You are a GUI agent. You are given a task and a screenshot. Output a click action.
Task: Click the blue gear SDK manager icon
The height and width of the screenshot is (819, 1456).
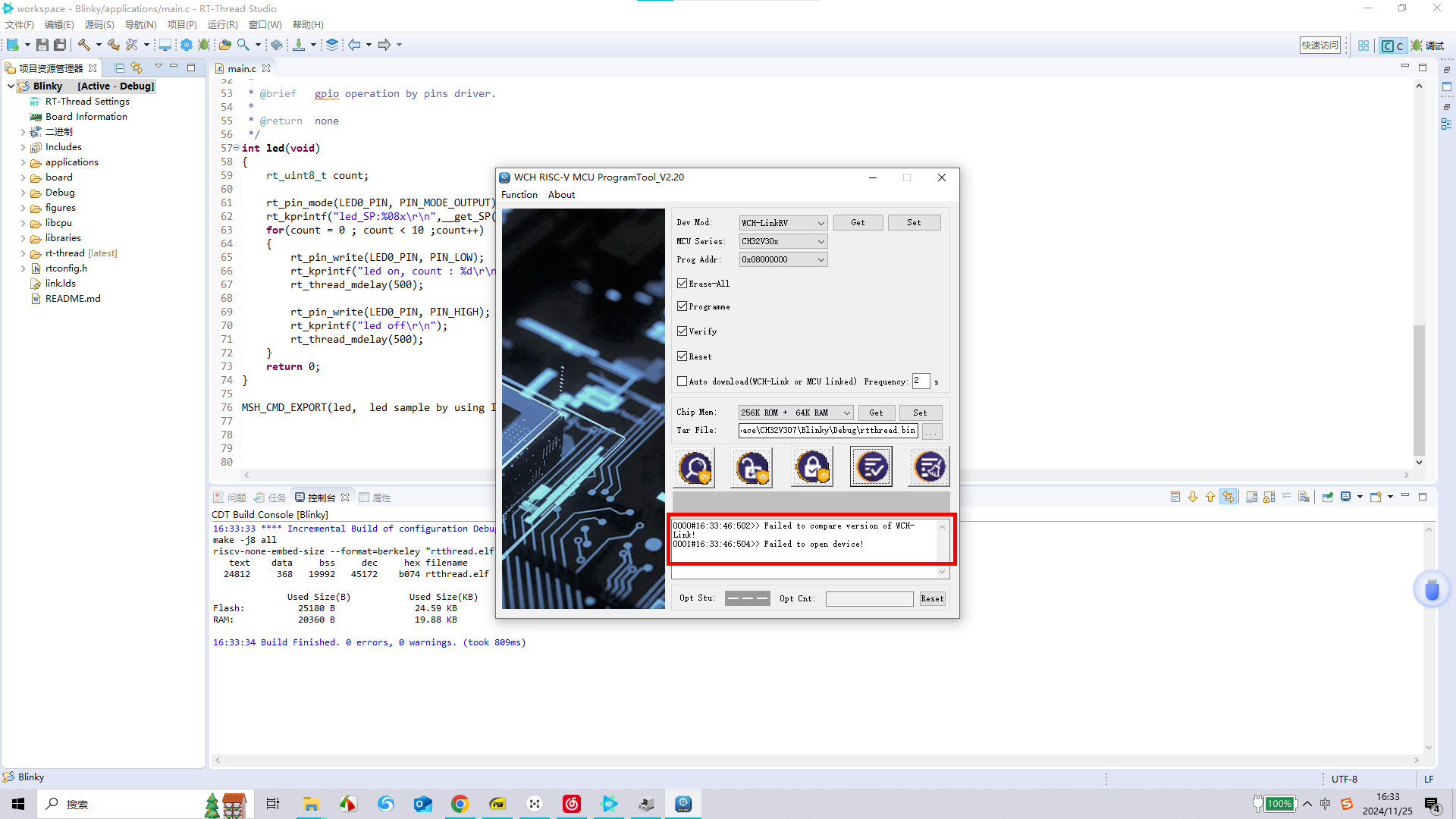(186, 45)
